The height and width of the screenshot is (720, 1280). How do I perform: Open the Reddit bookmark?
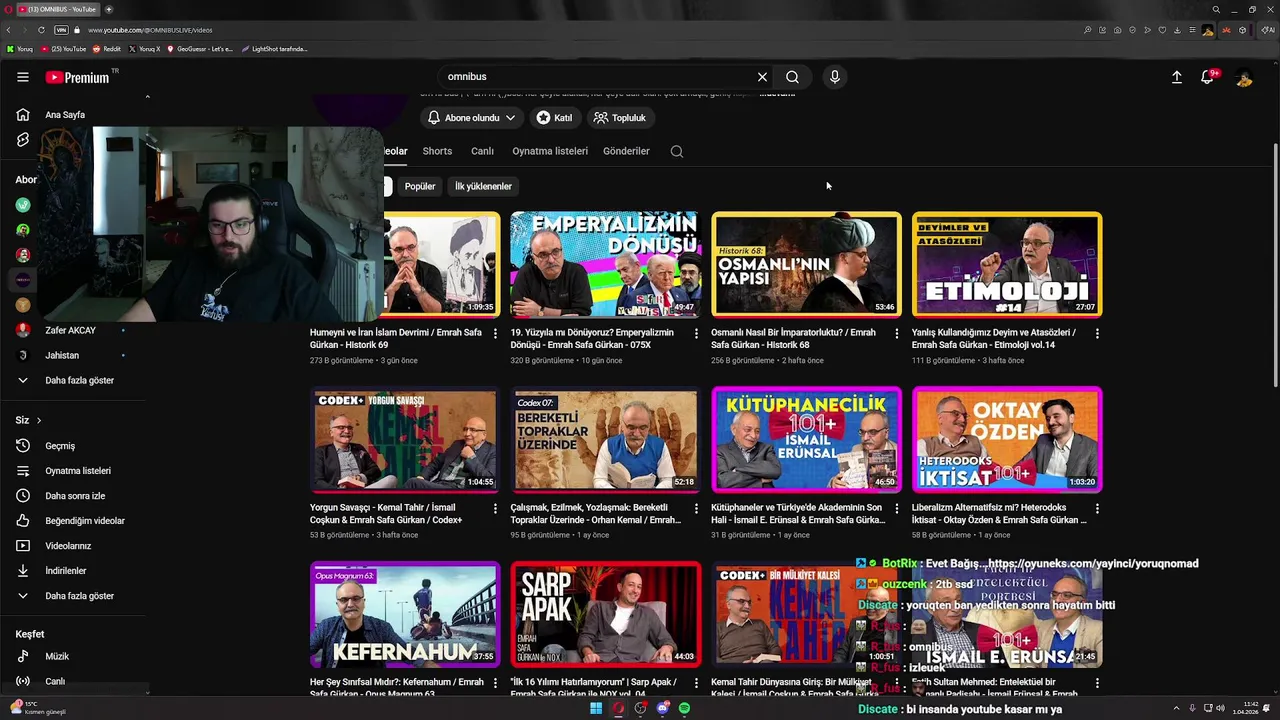pyautogui.click(x=107, y=48)
